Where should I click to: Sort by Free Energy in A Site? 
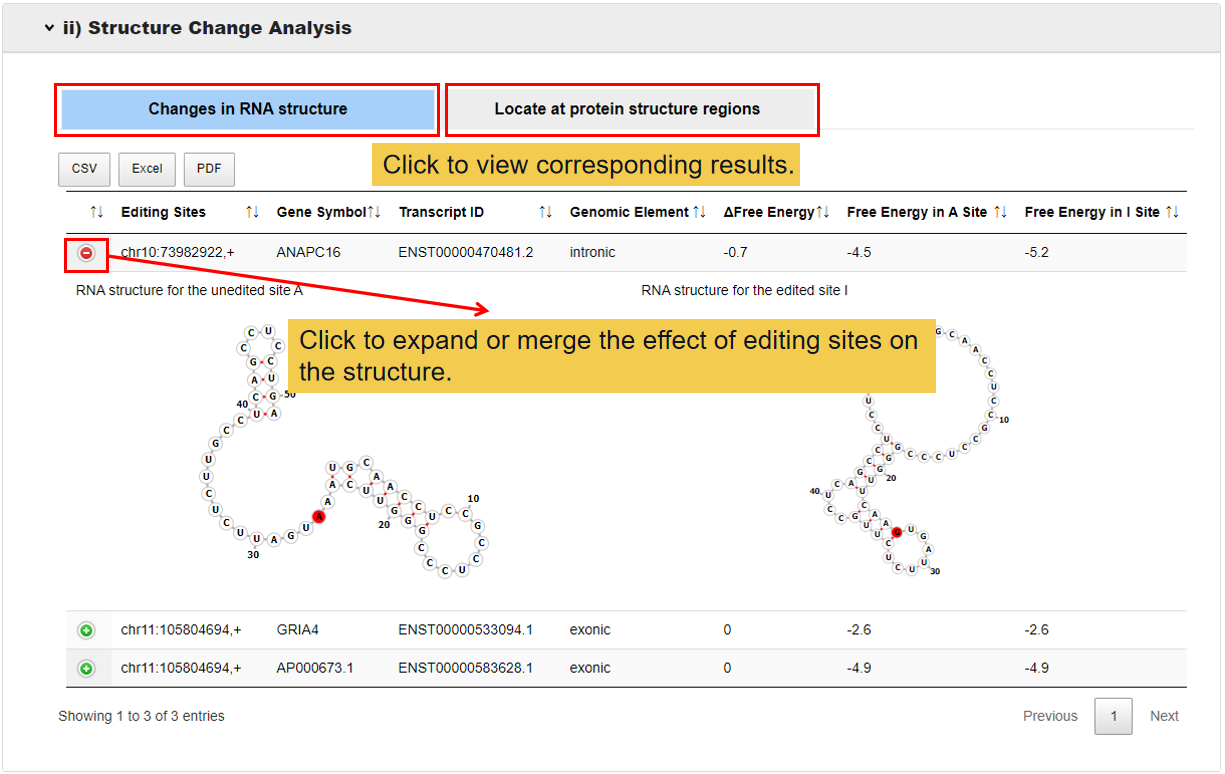[x=1001, y=212]
